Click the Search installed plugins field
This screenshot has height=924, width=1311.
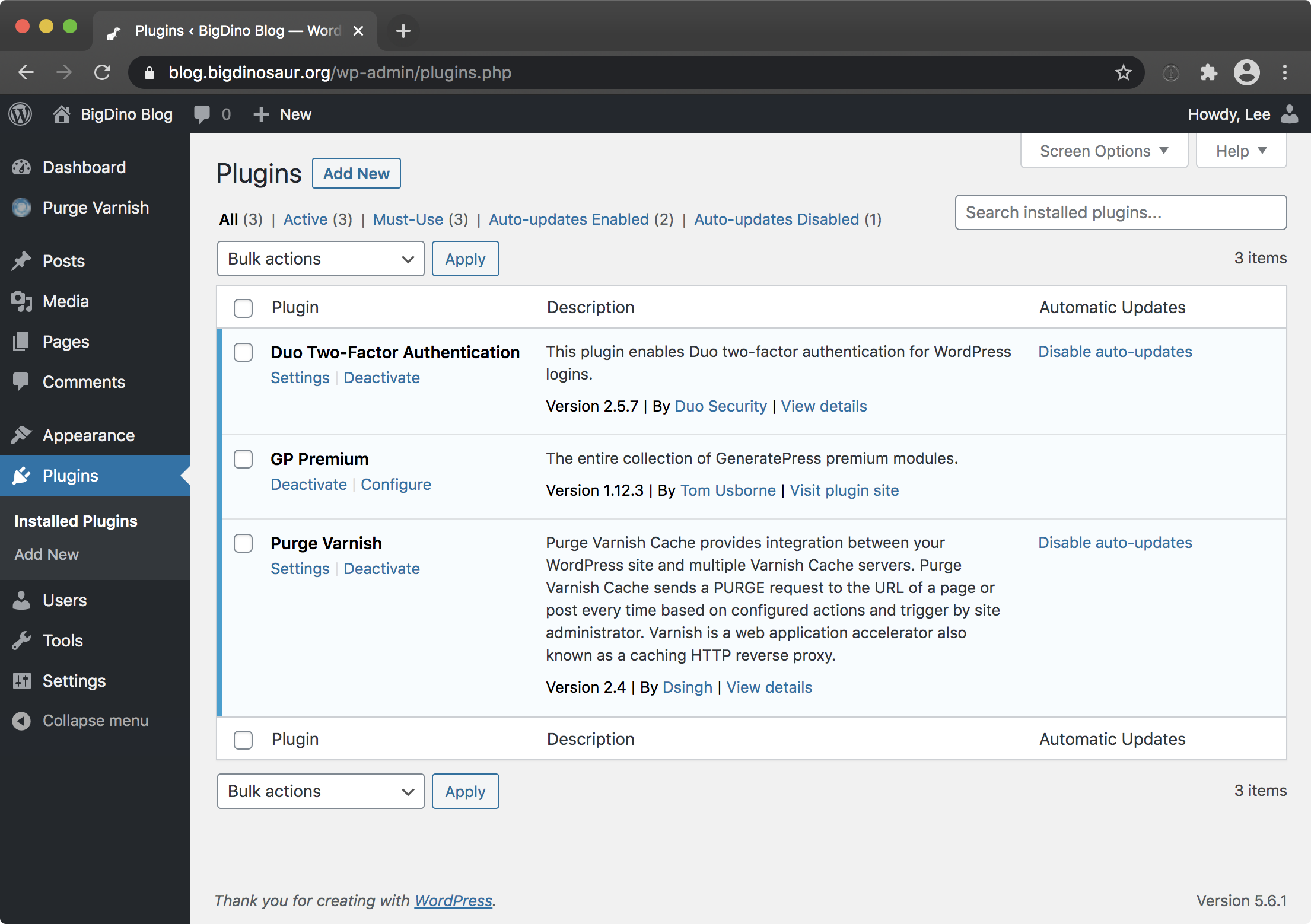(1120, 212)
